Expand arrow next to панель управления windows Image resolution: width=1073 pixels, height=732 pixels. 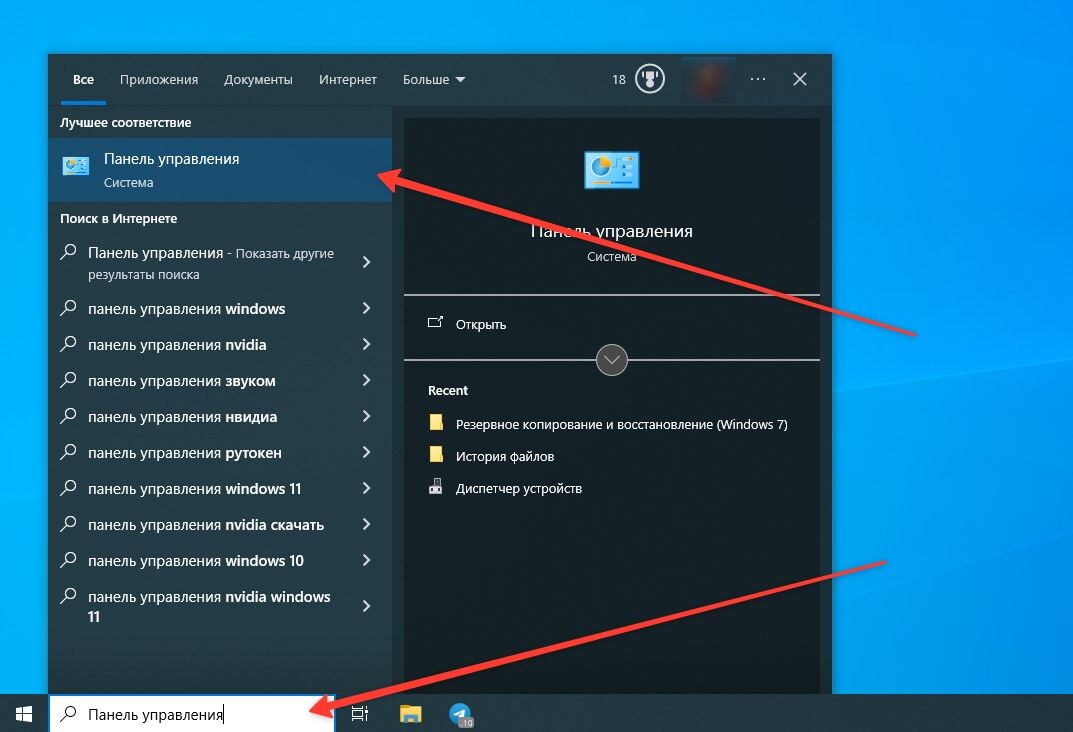tap(366, 309)
